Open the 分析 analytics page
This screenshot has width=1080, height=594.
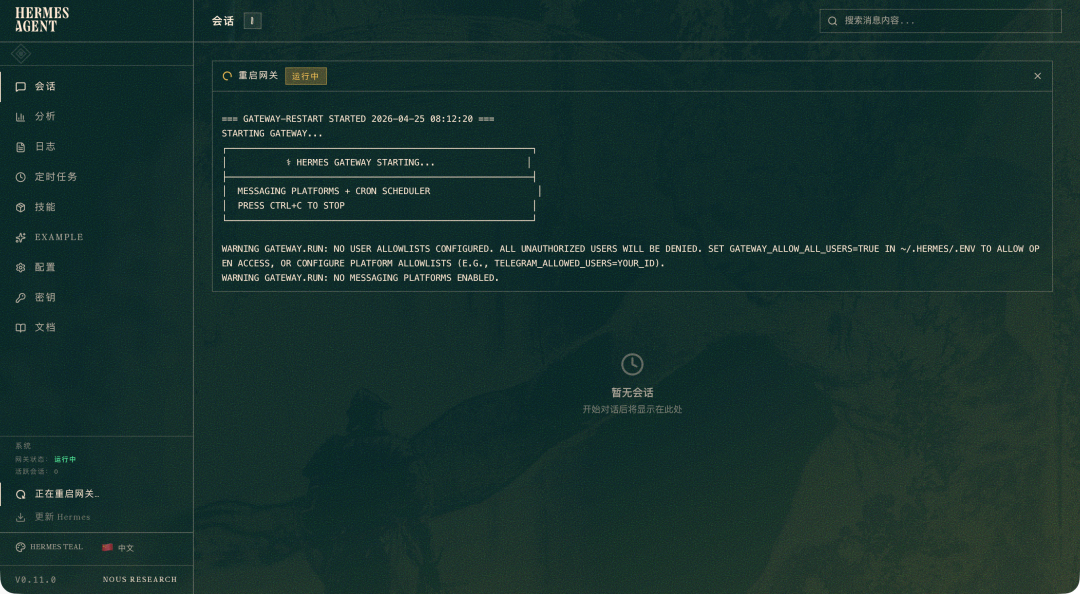tap(96, 116)
